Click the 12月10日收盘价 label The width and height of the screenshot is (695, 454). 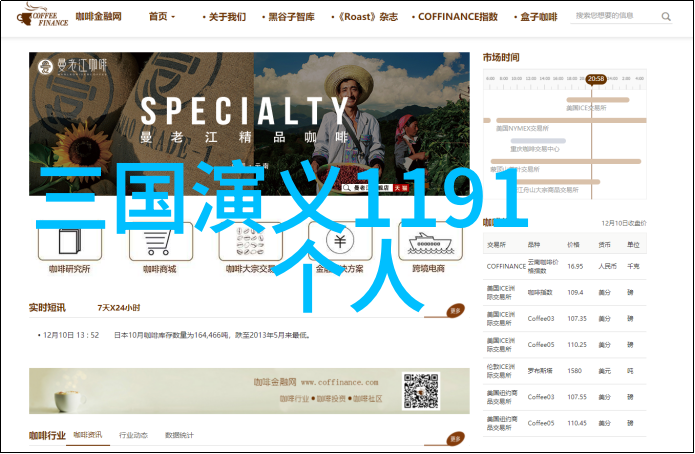click(x=624, y=223)
